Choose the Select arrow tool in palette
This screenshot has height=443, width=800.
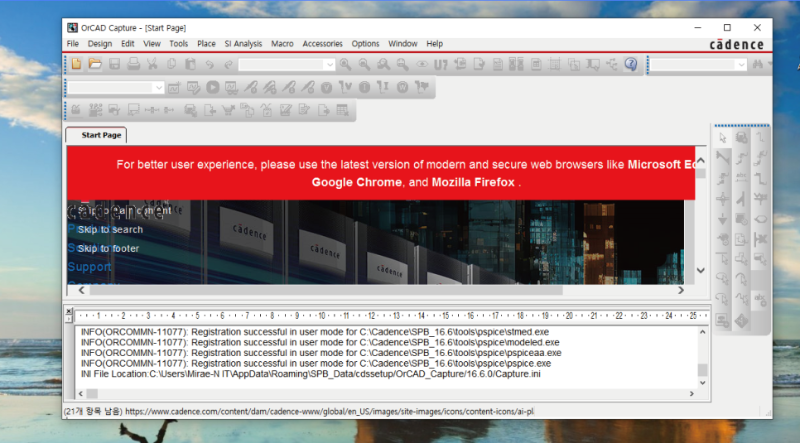(722, 138)
